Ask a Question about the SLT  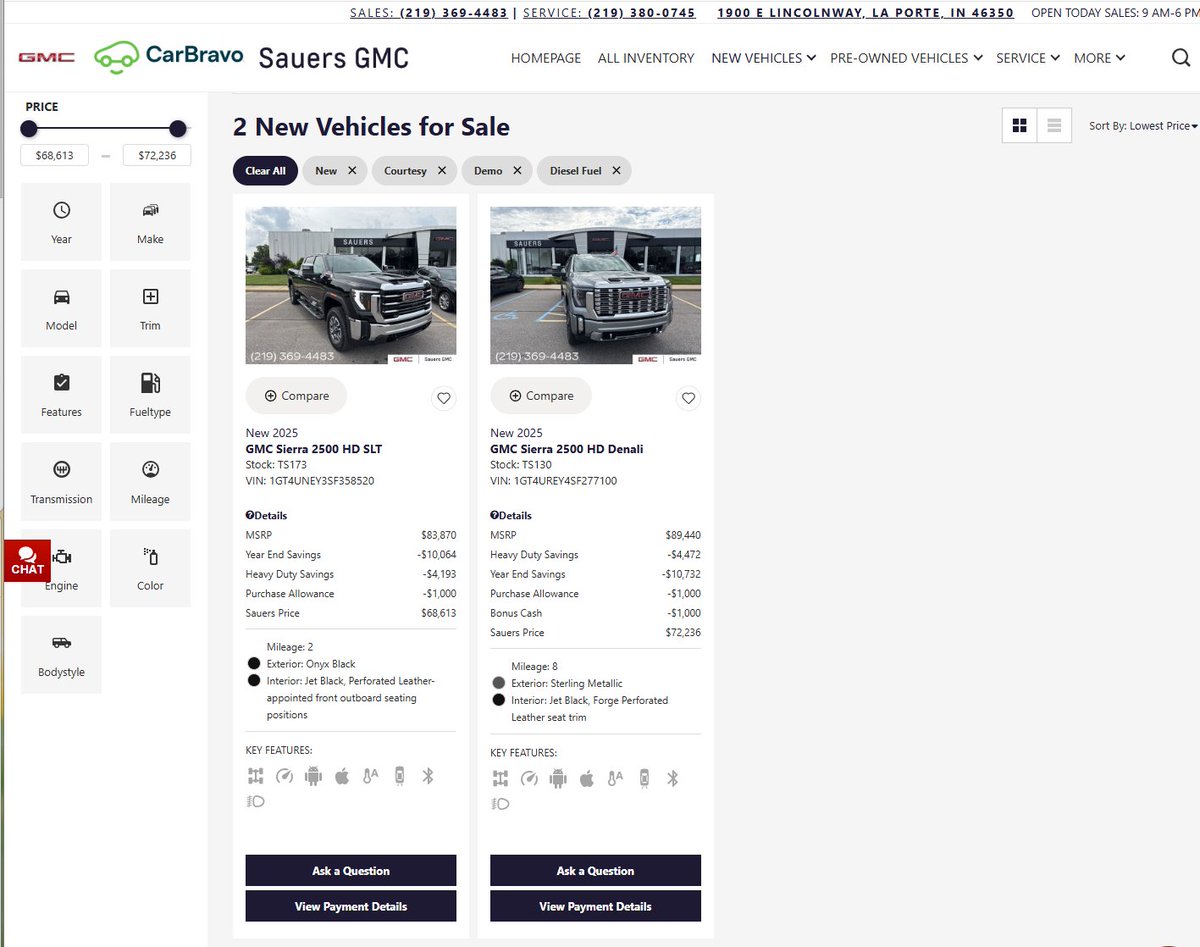pyautogui.click(x=351, y=871)
